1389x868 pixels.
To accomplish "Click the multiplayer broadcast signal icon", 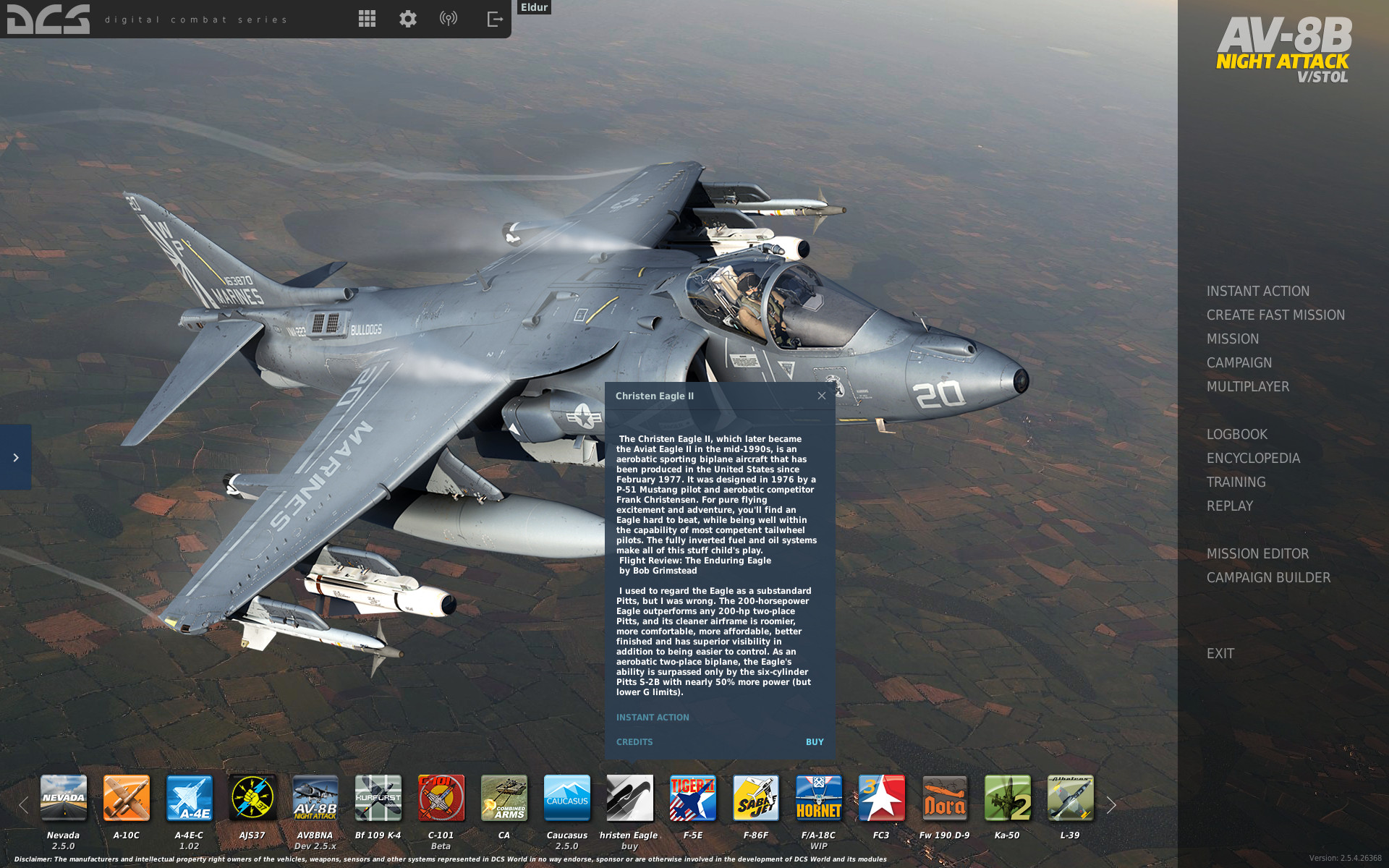I will click(449, 19).
